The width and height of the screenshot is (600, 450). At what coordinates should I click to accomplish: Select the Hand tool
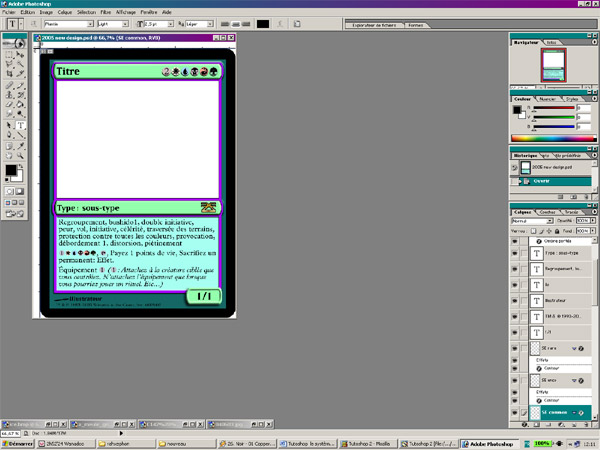[9, 156]
